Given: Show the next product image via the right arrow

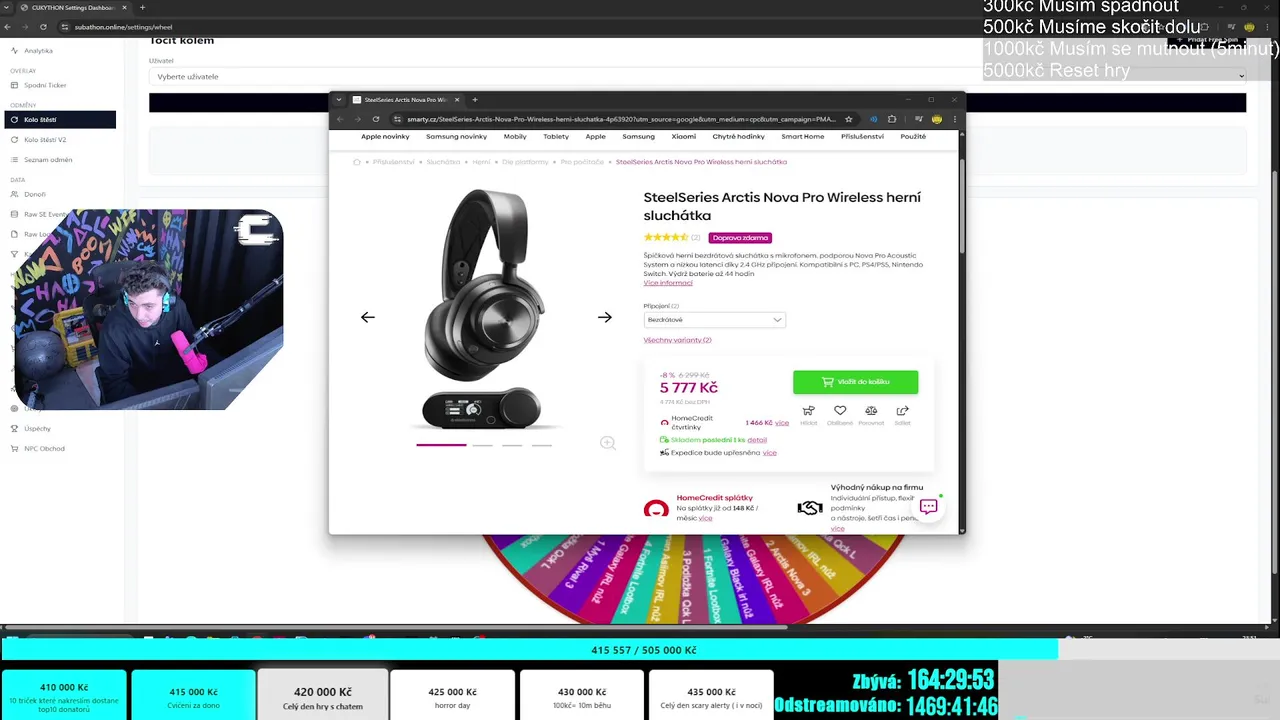Looking at the screenshot, I should 605,317.
